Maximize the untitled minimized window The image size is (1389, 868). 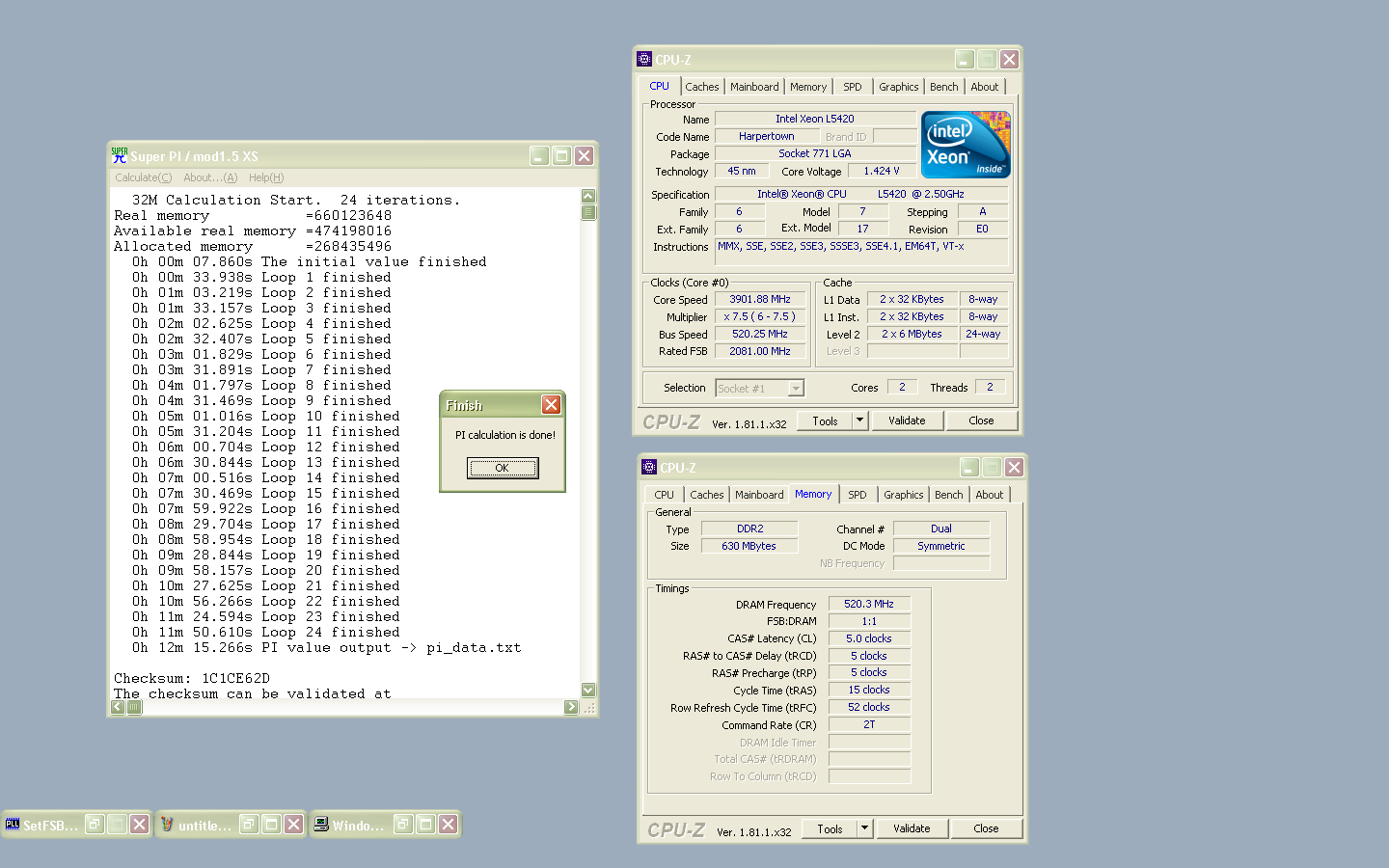271,824
